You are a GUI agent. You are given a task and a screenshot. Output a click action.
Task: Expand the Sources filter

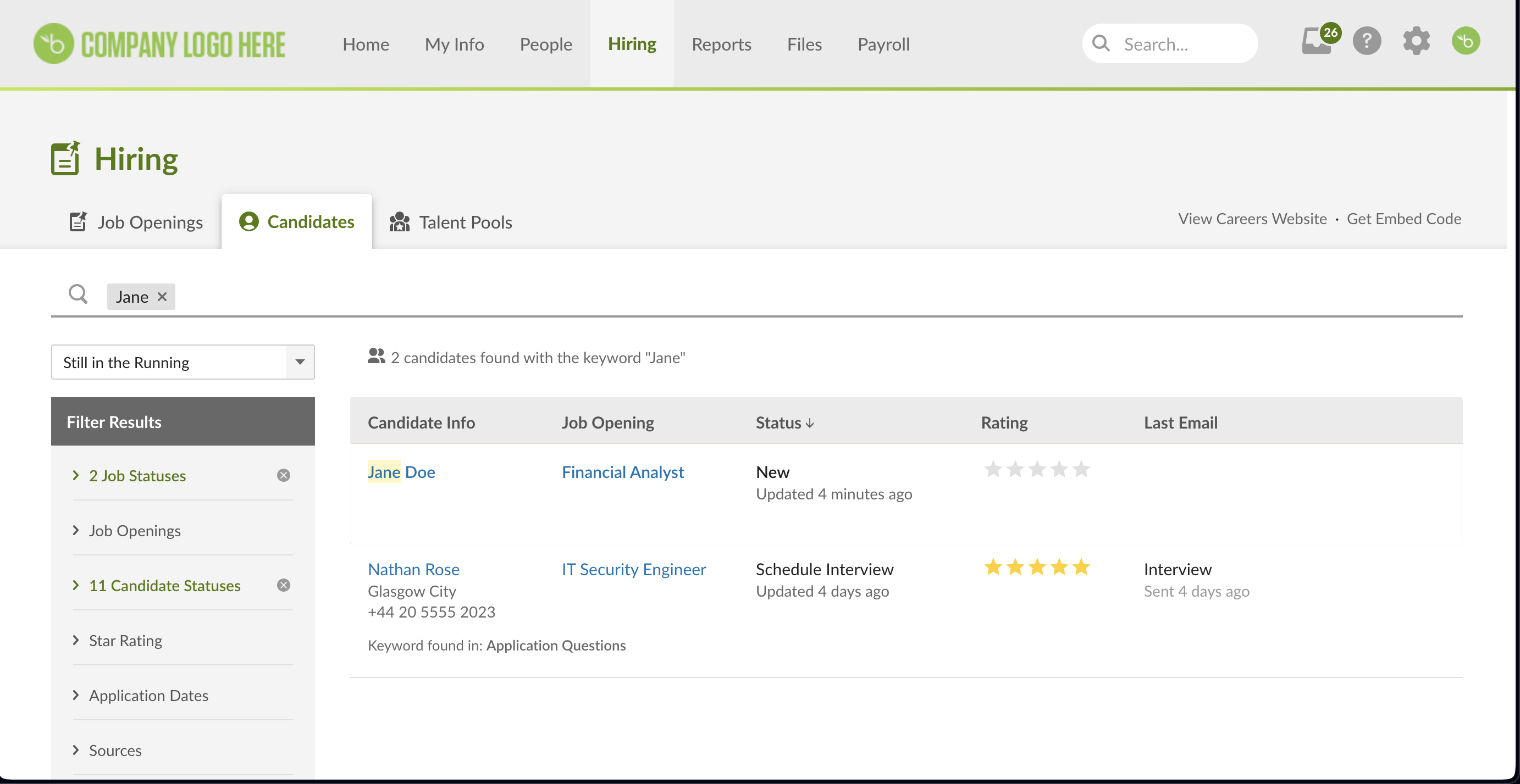click(x=115, y=750)
